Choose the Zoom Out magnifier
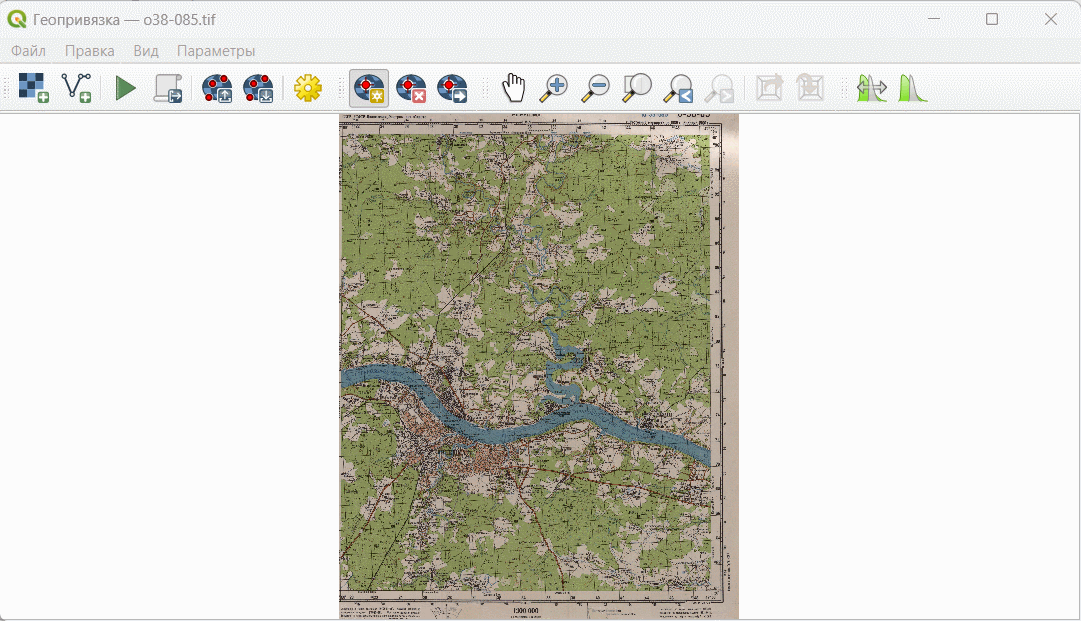This screenshot has width=1081, height=621. tap(595, 88)
